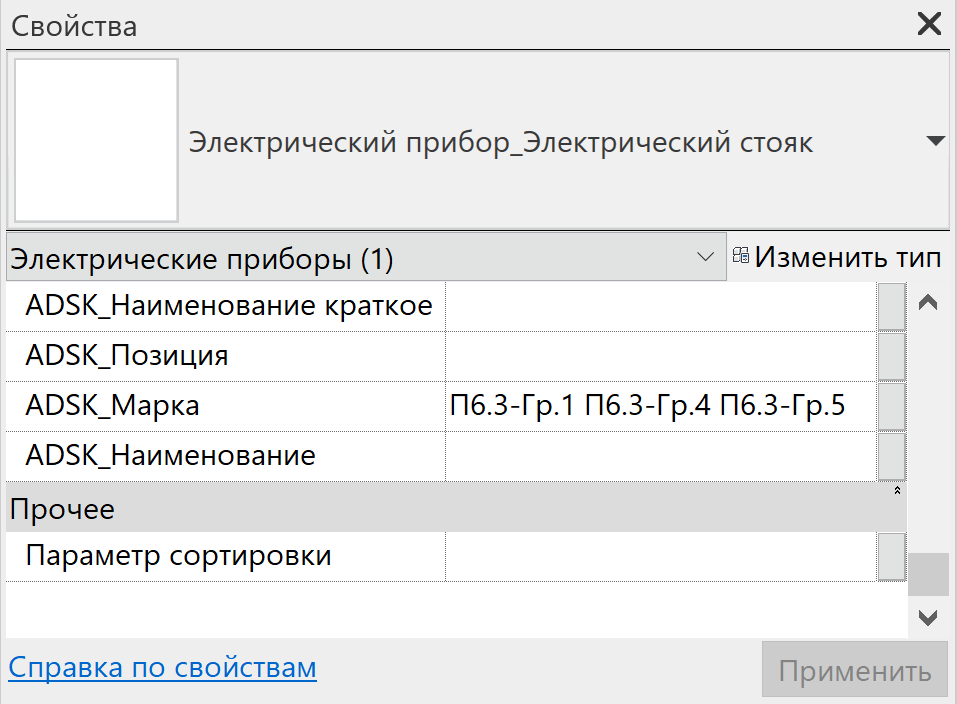Click the small button beside Параметр сортировки row
Image resolution: width=957 pixels, height=704 pixels.
coord(892,557)
